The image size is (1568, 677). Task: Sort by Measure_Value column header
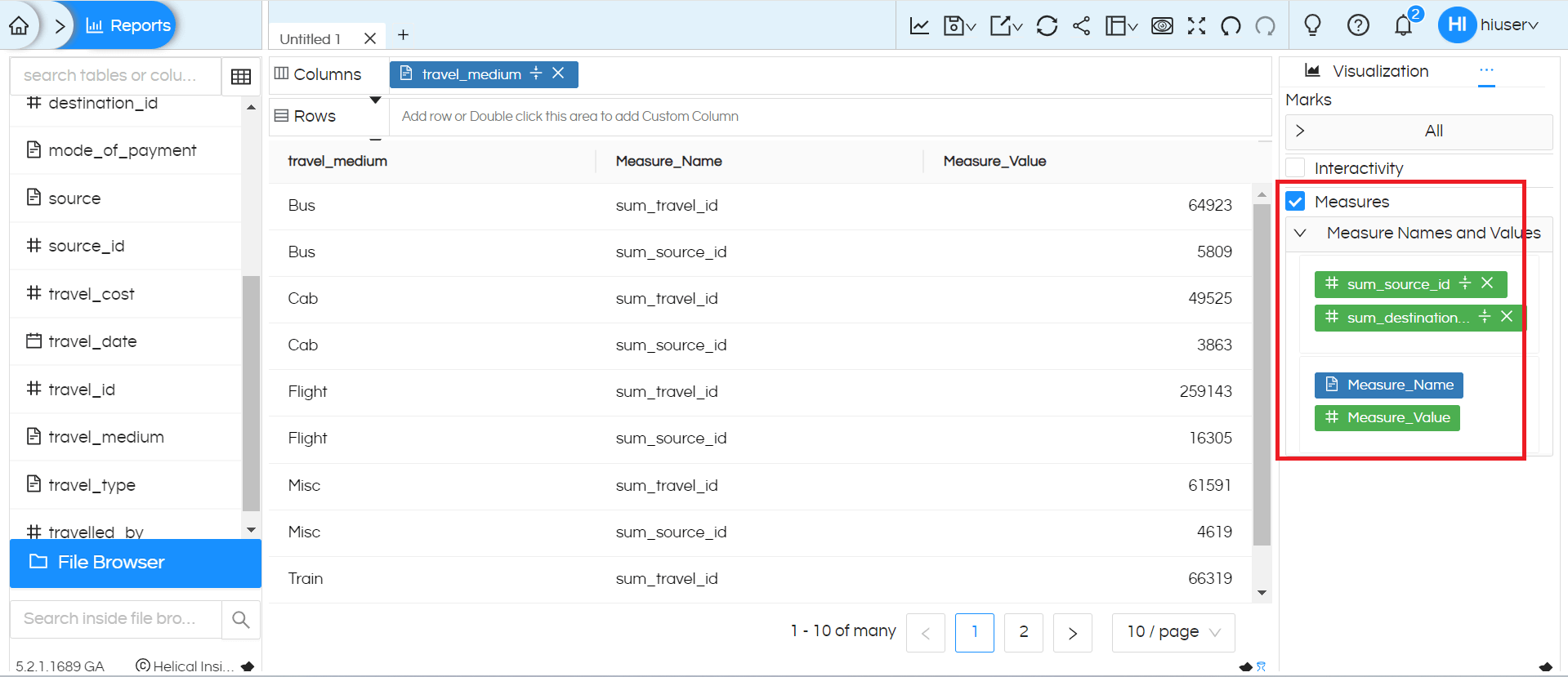point(994,161)
